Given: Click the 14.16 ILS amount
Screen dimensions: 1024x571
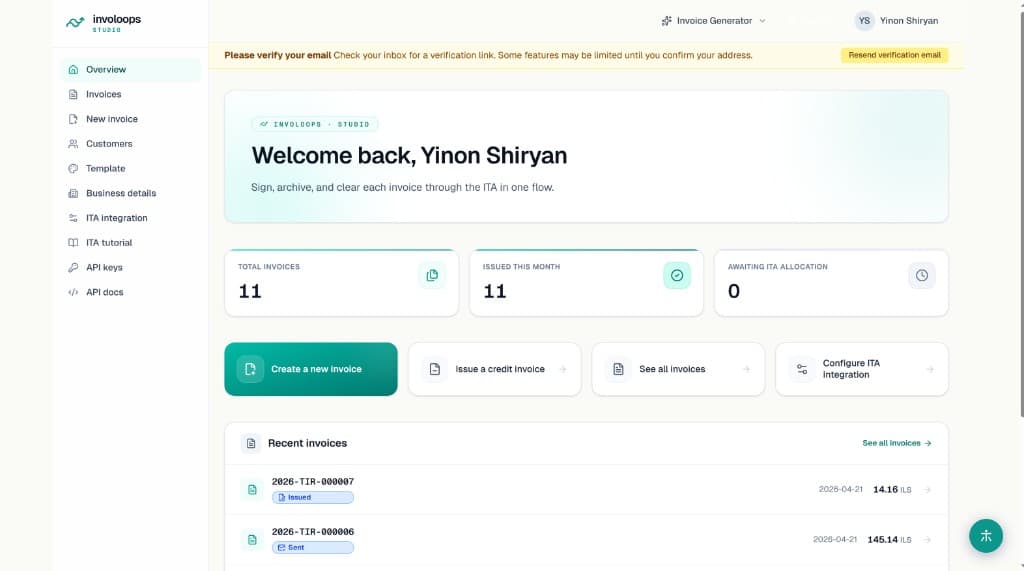Looking at the screenshot, I should click(x=892, y=489).
